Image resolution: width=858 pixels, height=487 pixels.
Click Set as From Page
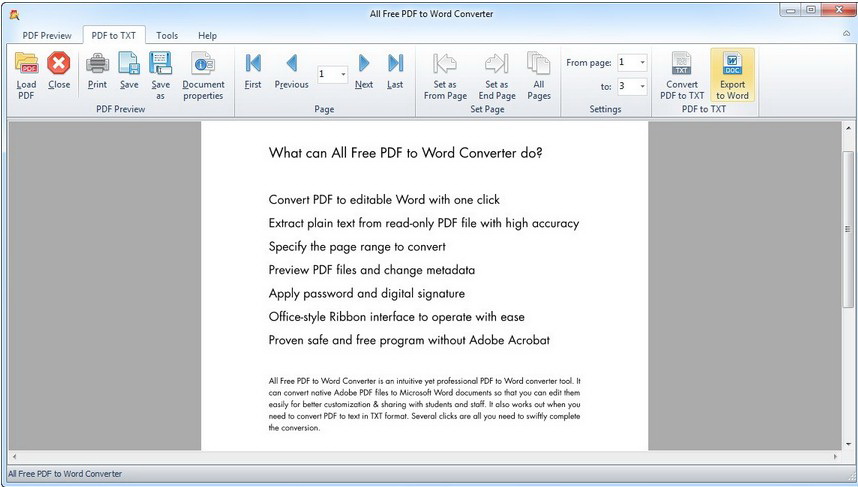pyautogui.click(x=445, y=76)
